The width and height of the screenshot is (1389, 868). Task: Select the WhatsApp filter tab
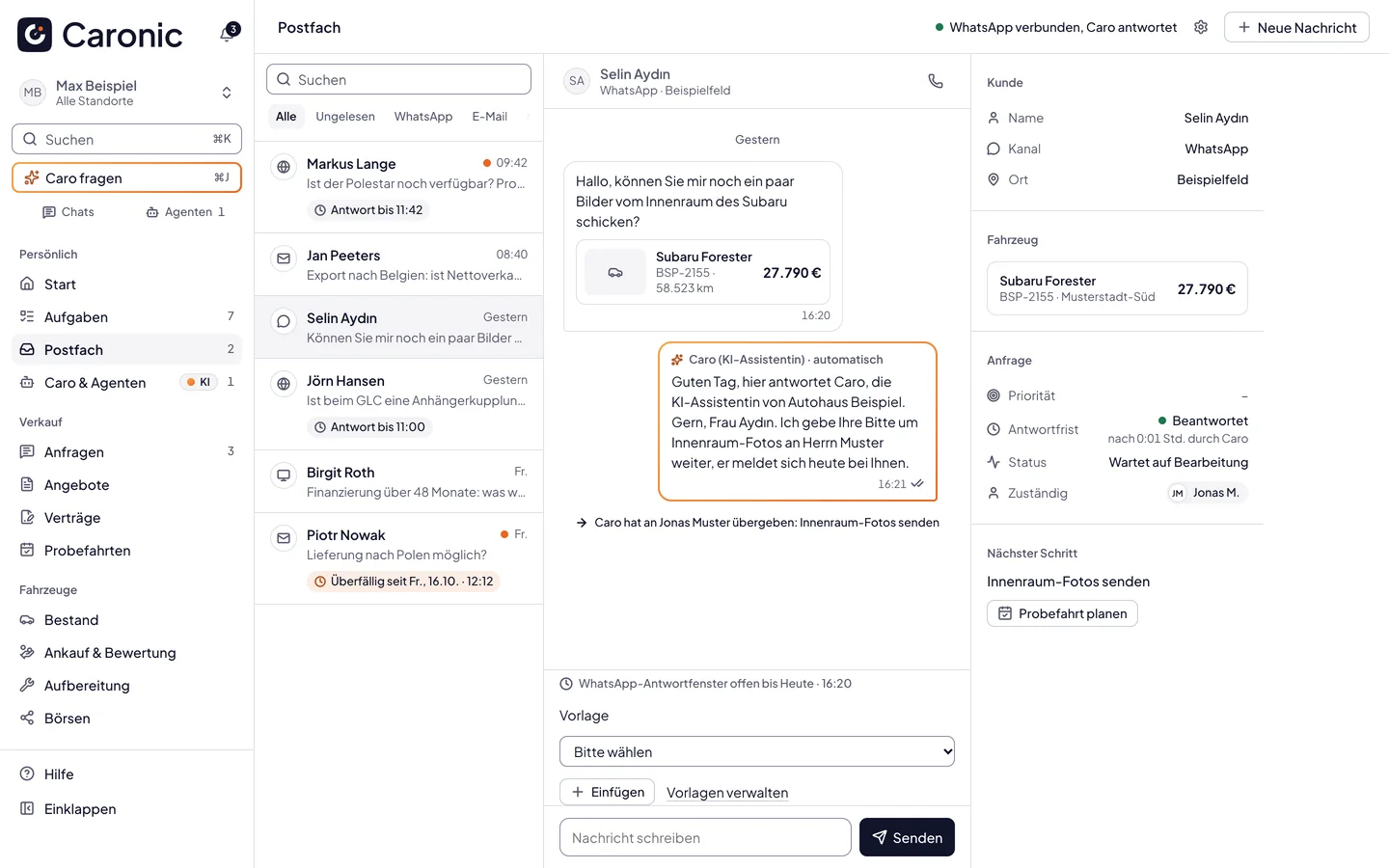[423, 117]
